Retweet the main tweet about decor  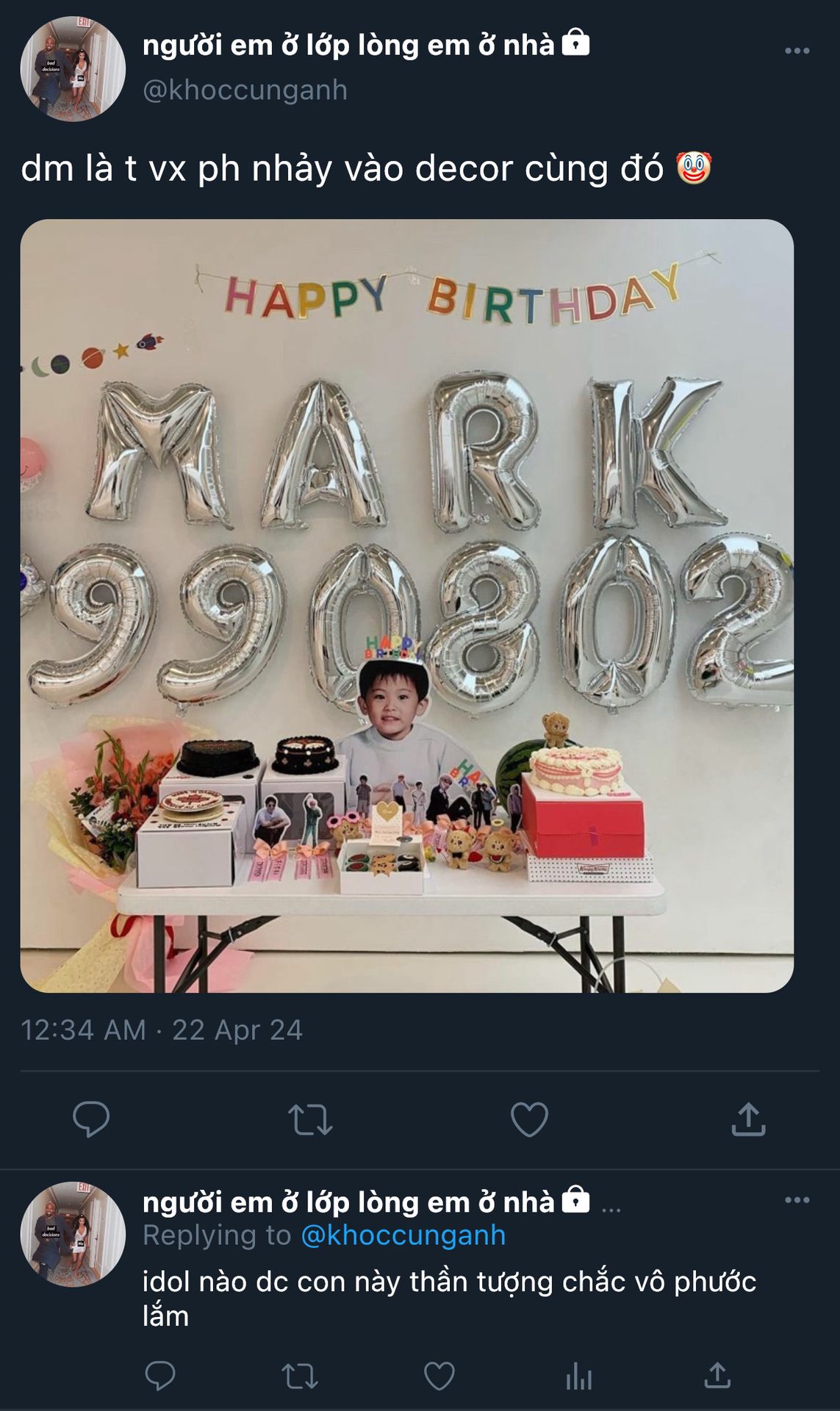pyautogui.click(x=310, y=1120)
